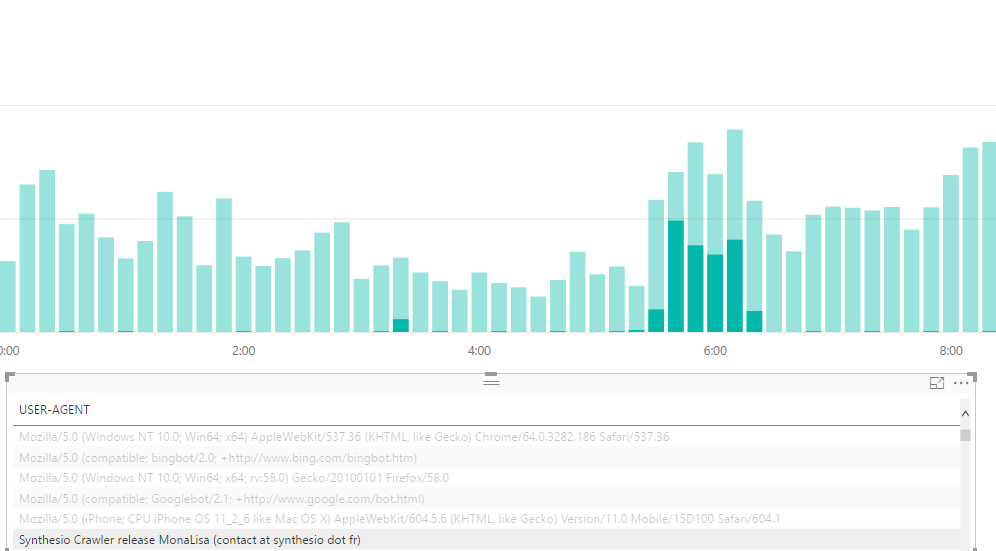
Task: Select the iPhone Safari user-agent row
Action: 399,519
